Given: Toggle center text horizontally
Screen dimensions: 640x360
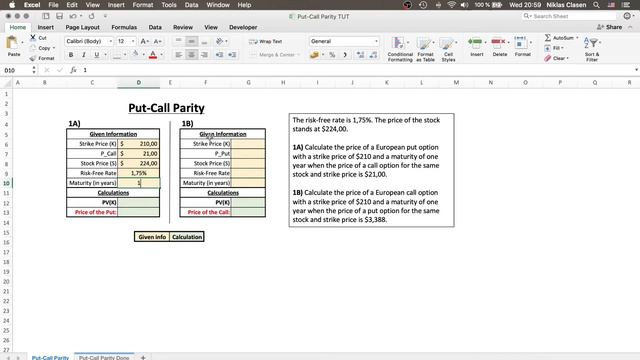Looking at the screenshot, I should (x=191, y=54).
